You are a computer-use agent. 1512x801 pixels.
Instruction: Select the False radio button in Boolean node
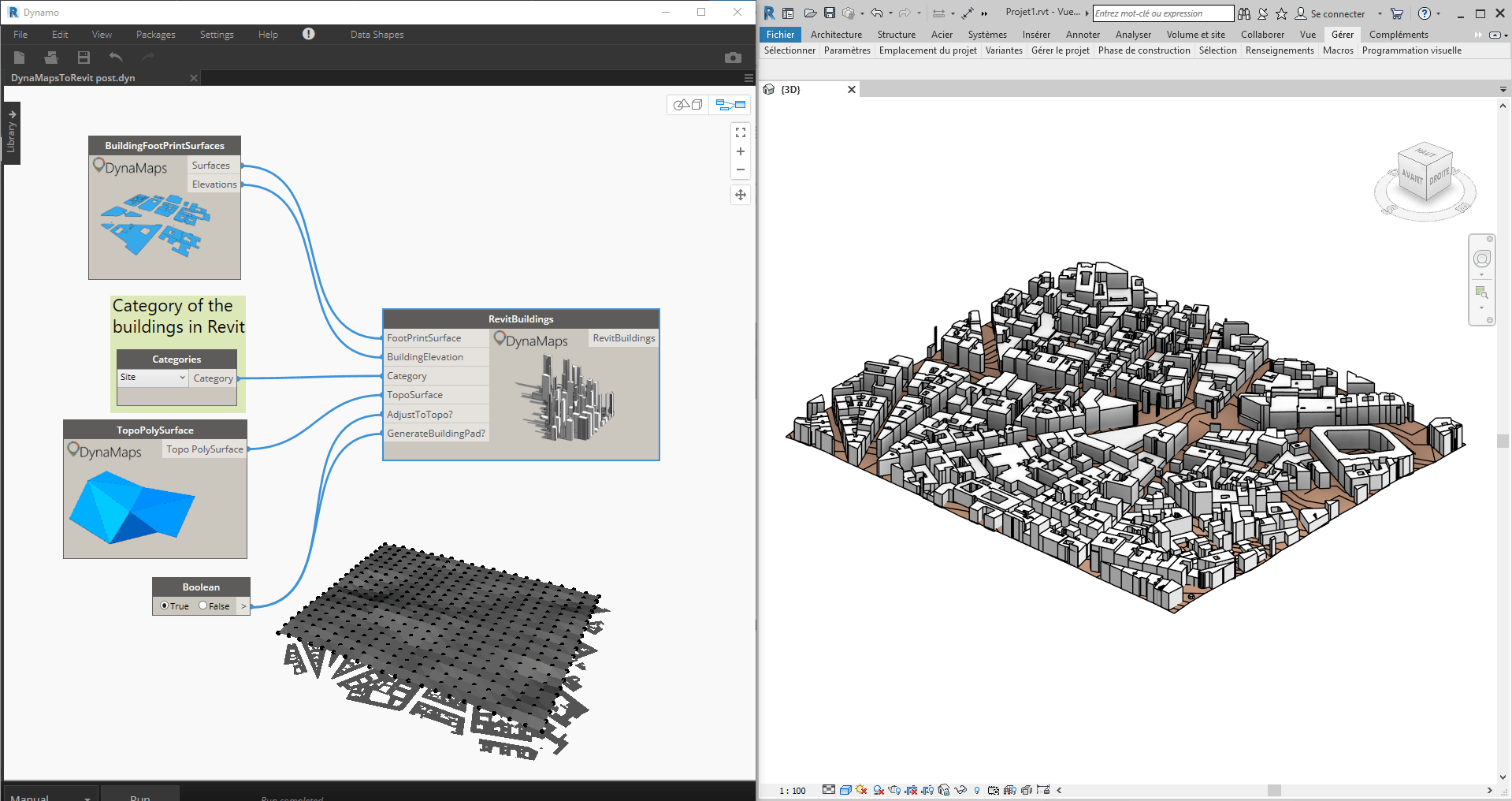pyautogui.click(x=203, y=605)
